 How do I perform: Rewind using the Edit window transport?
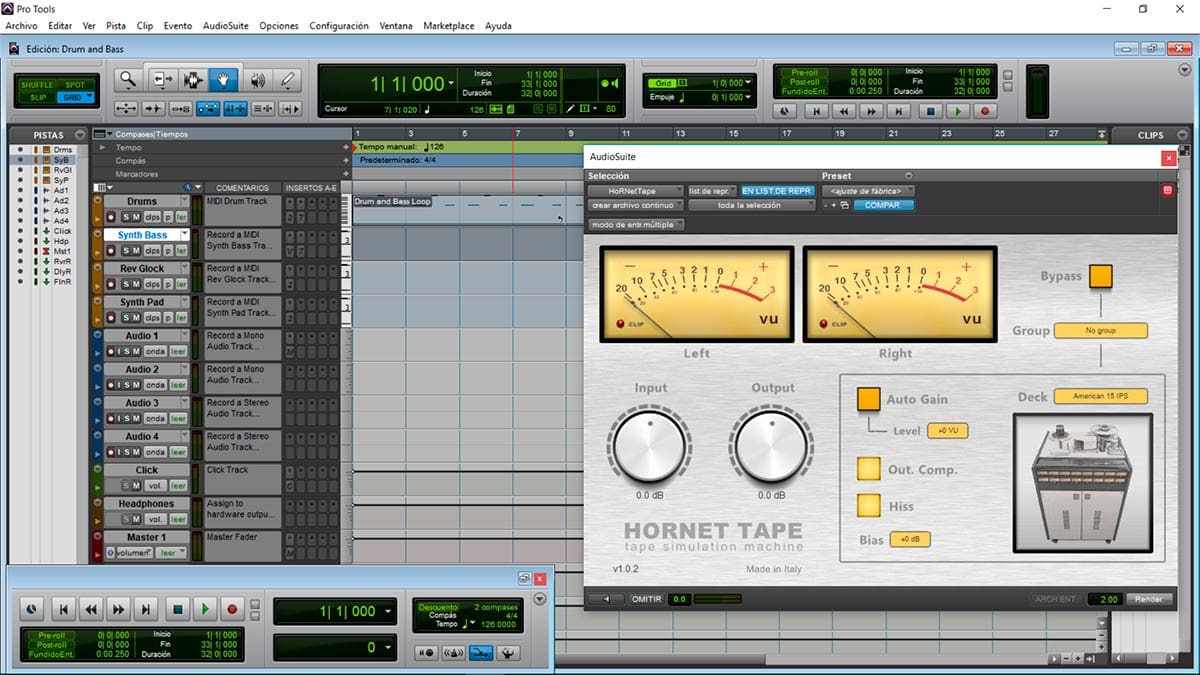(x=845, y=111)
